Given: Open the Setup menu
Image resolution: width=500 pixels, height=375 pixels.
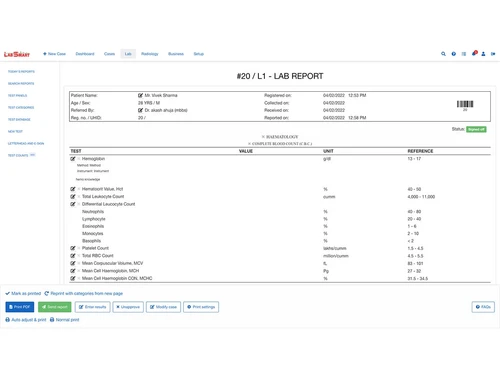Looking at the screenshot, I should 199,54.
